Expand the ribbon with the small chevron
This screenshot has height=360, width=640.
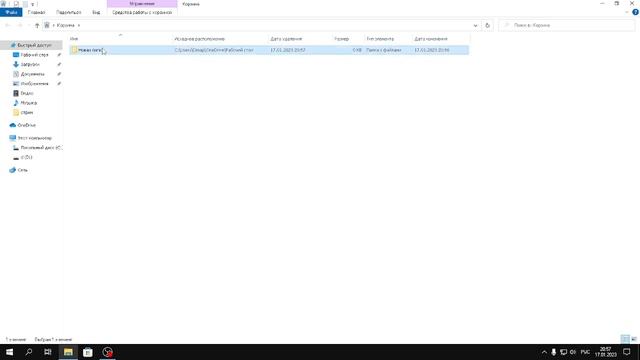[x=627, y=12]
